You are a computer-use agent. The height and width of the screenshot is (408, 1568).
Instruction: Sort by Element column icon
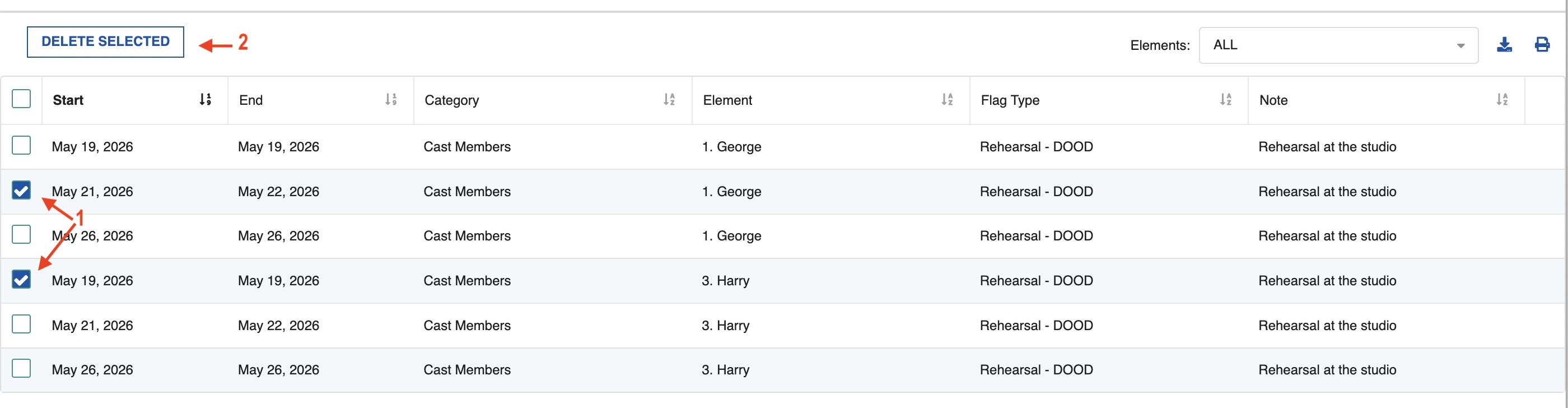click(947, 100)
